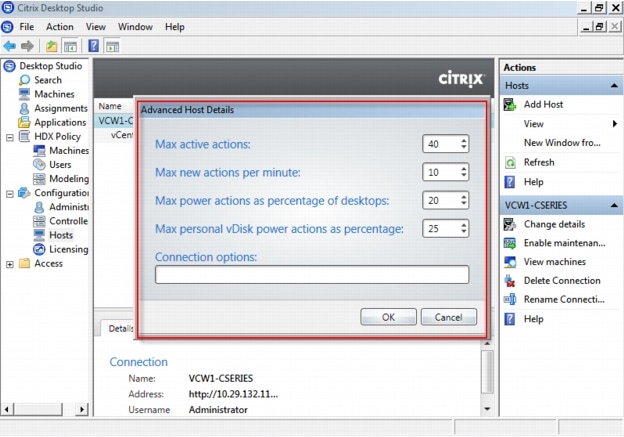Open the Help menu
This screenshot has height=437, width=624.
pyautogui.click(x=175, y=27)
